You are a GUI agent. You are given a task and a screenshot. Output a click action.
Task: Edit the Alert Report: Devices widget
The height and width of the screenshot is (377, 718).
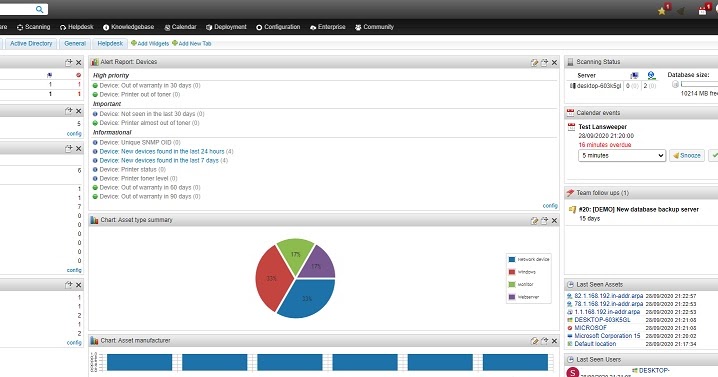click(x=534, y=62)
